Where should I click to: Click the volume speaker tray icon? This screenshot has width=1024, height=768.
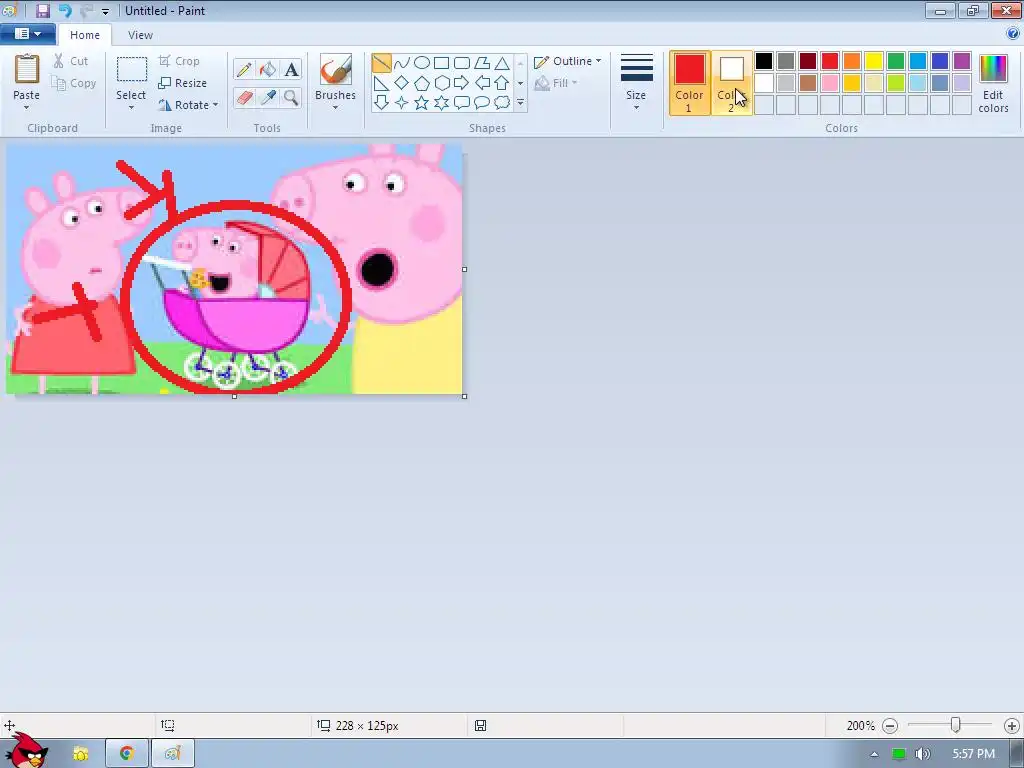(922, 754)
